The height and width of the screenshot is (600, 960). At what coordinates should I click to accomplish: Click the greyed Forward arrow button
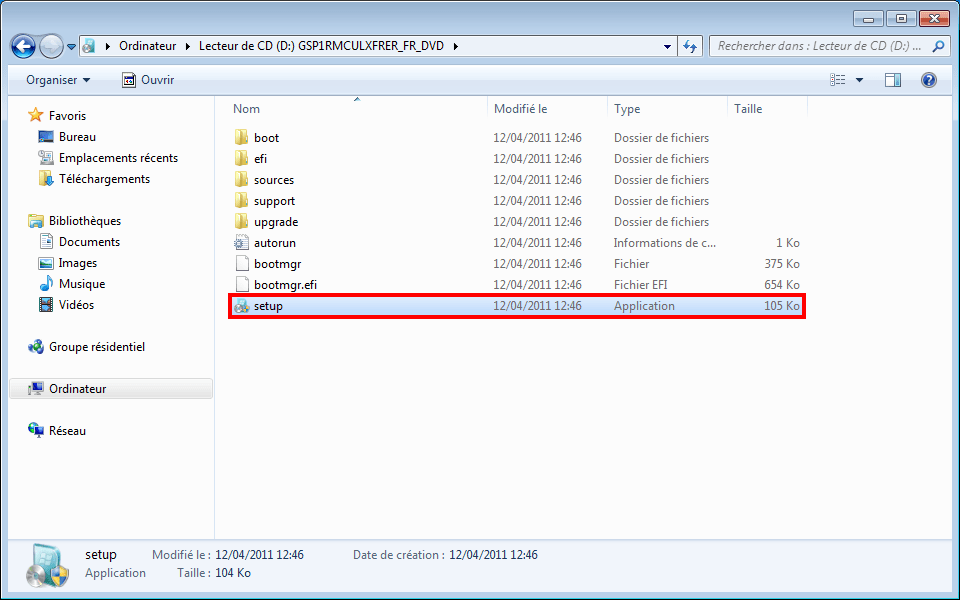point(51,47)
